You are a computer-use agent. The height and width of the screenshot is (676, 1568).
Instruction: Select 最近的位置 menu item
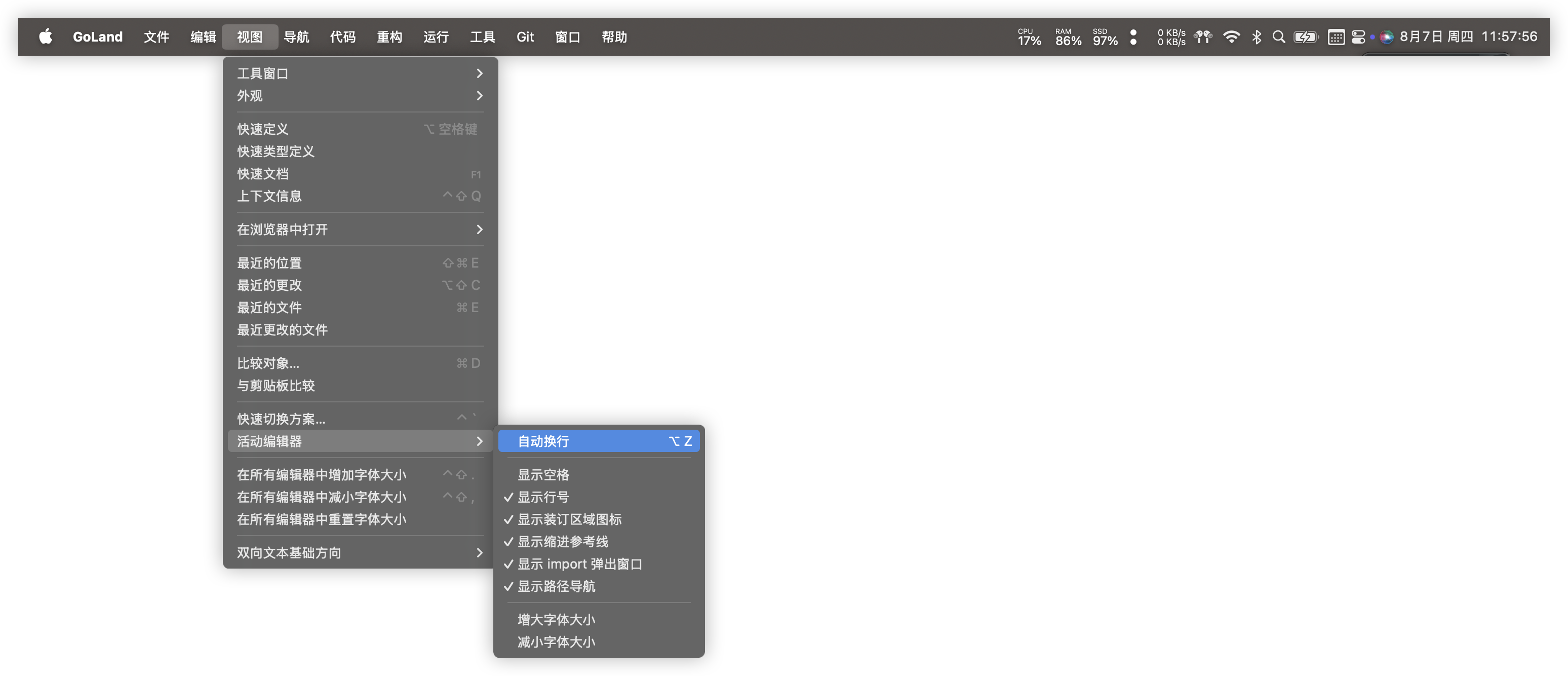pos(360,263)
